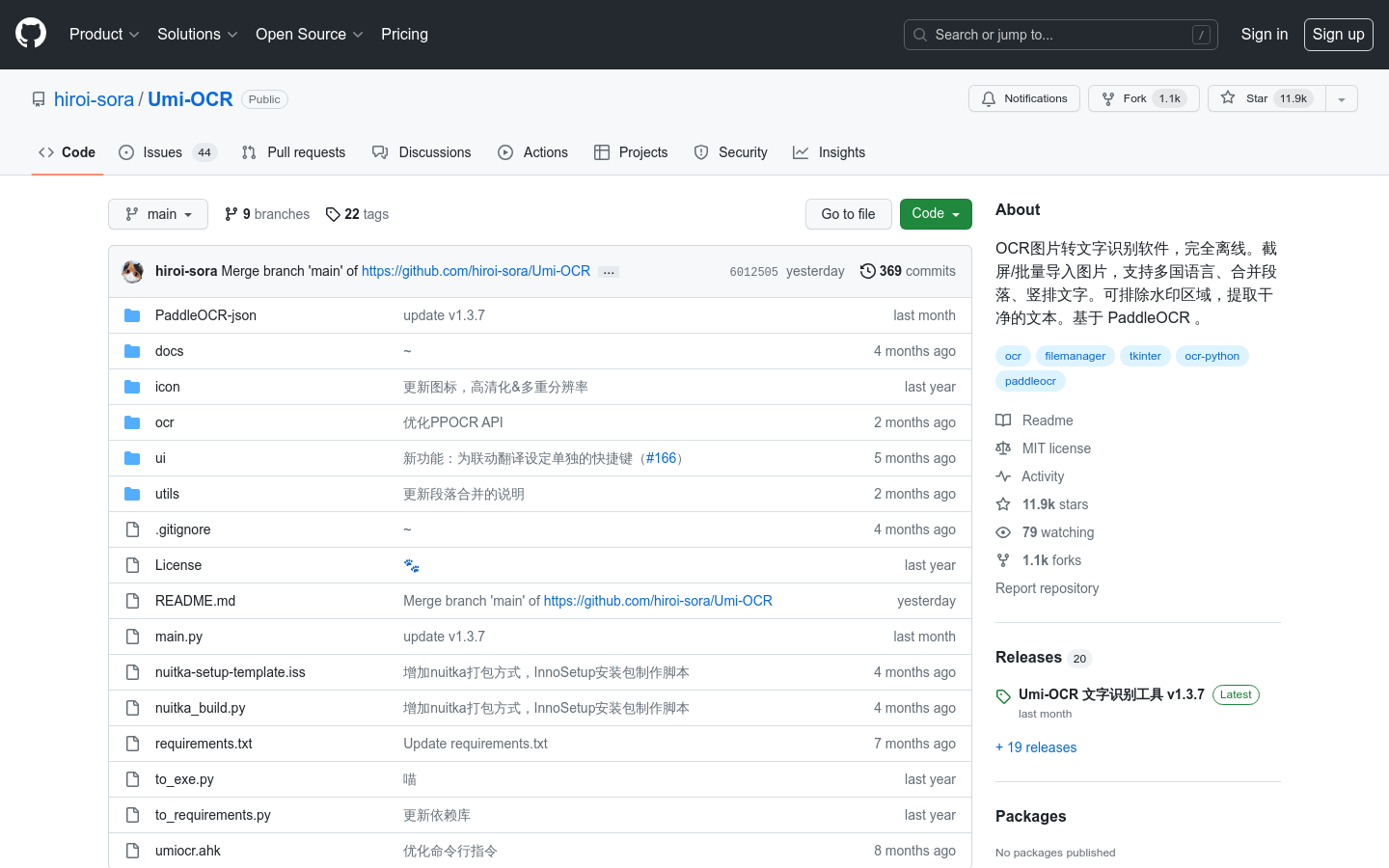Viewport: 1389px width, 868px height.
Task: Fork the repository
Action: click(1143, 98)
